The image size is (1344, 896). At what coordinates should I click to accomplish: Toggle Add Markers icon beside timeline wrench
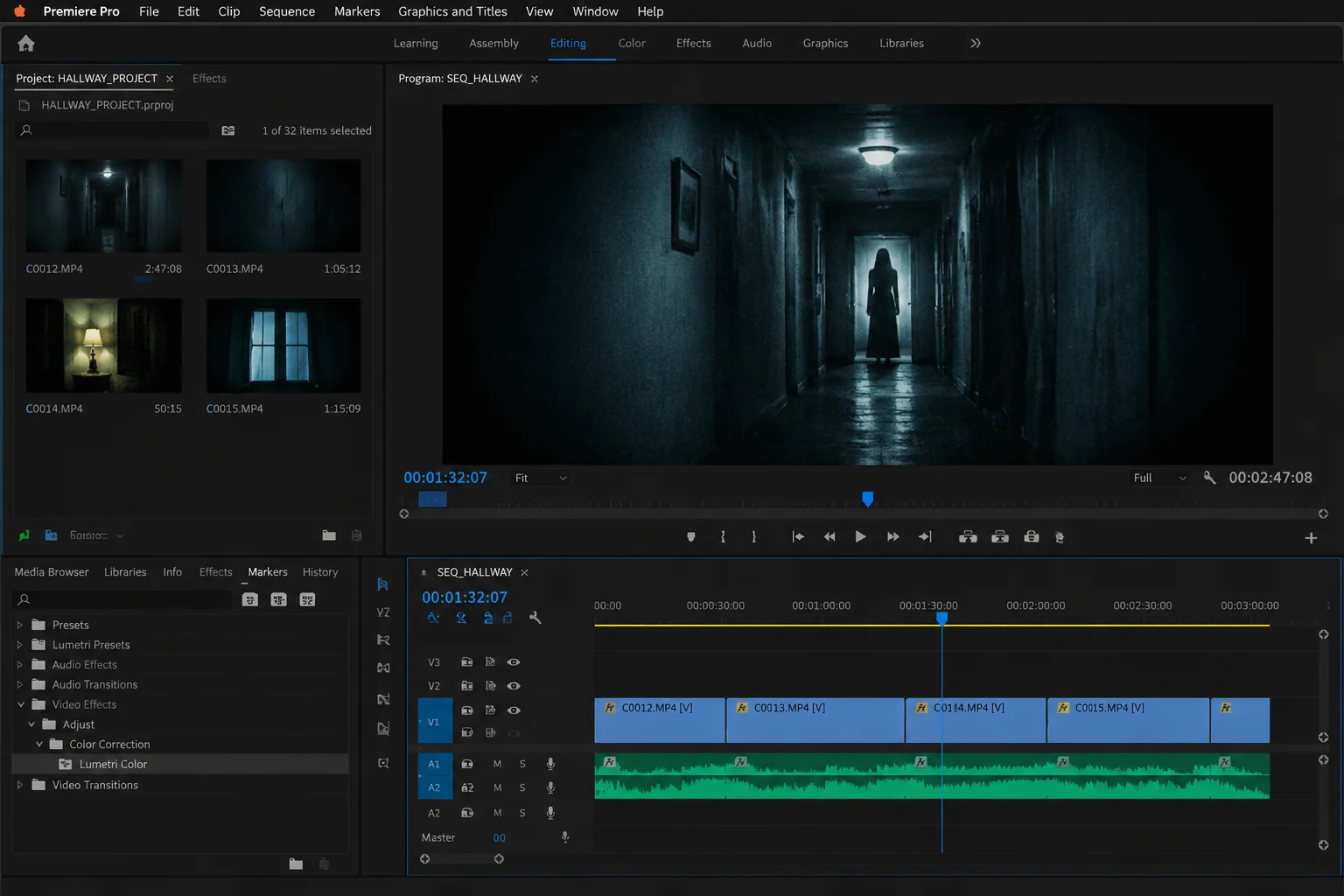point(507,618)
